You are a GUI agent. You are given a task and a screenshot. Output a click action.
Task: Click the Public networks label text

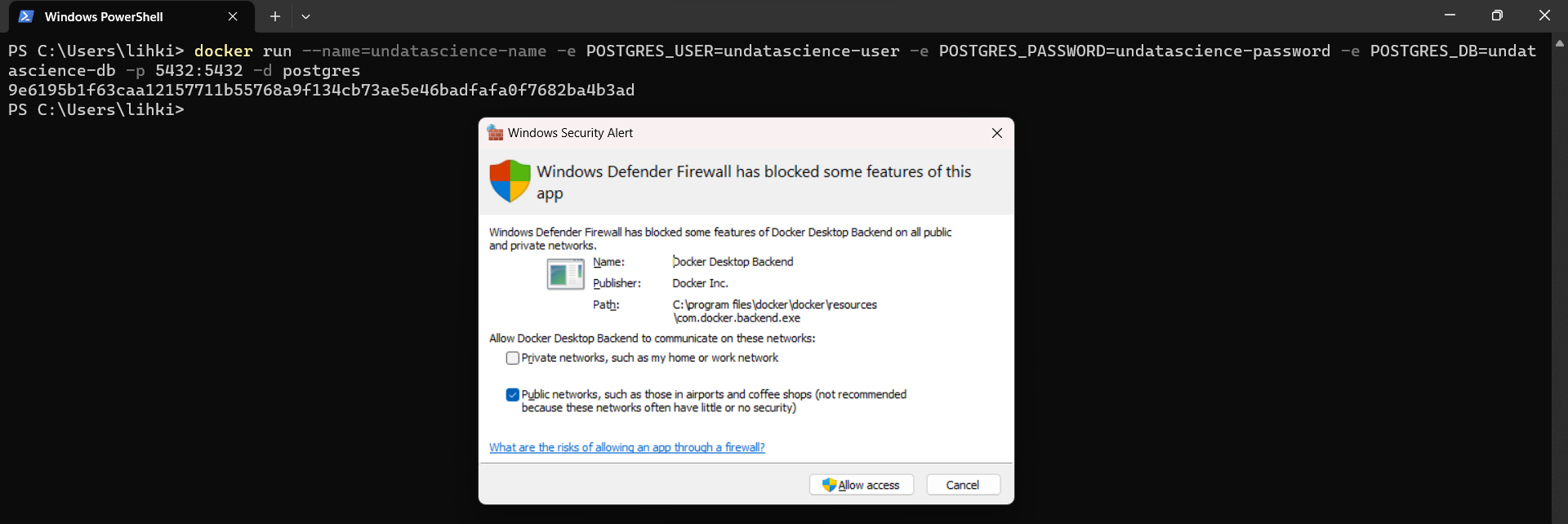pos(714,401)
